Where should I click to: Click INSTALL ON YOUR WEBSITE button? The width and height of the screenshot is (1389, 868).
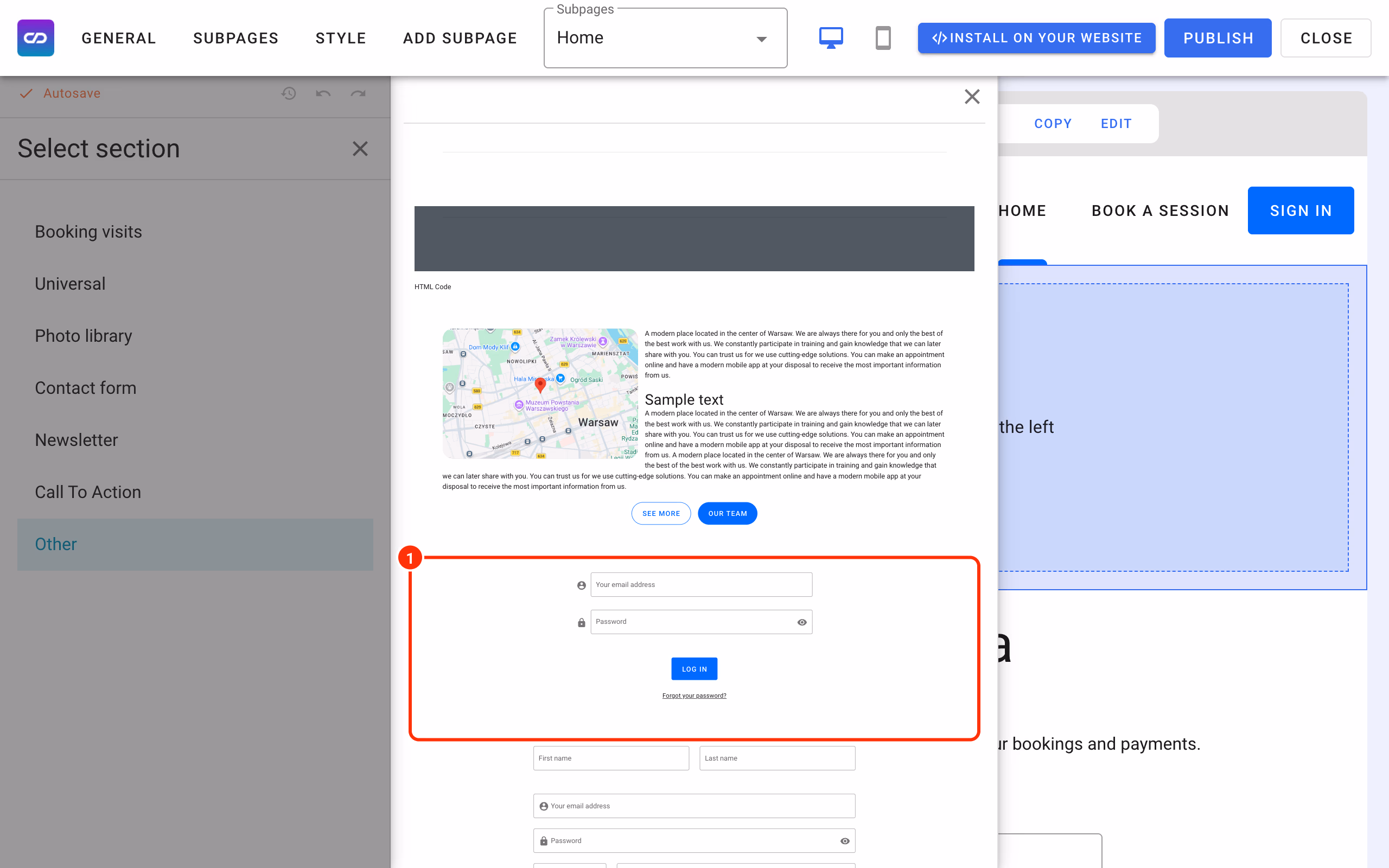tap(1036, 38)
